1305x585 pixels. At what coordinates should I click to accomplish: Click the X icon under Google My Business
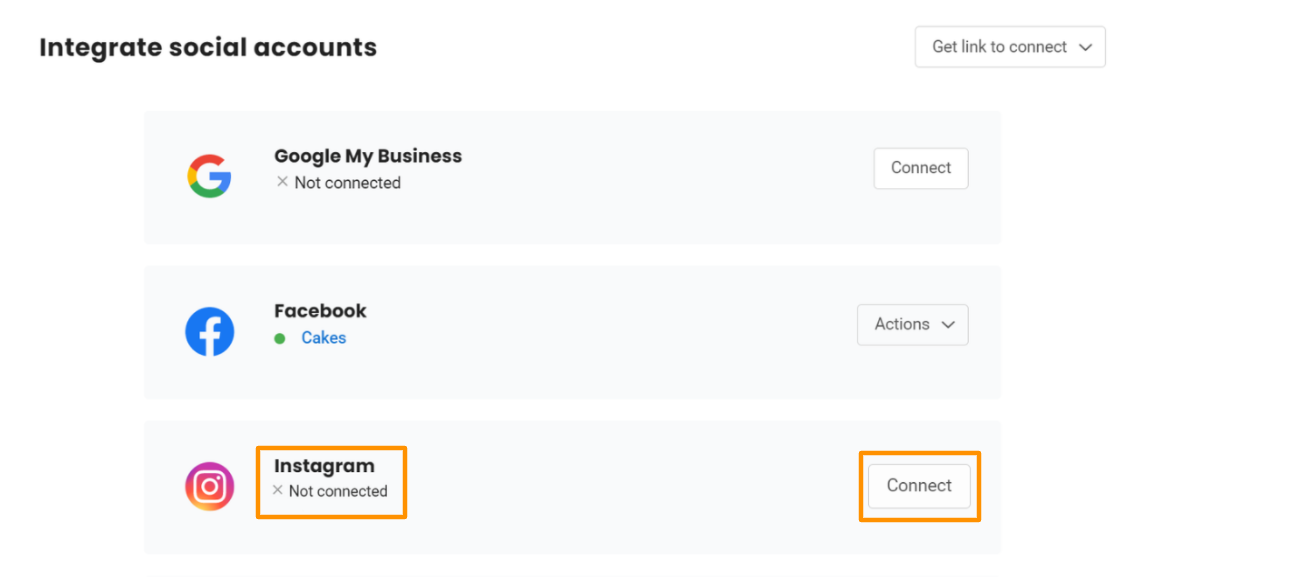tap(282, 182)
